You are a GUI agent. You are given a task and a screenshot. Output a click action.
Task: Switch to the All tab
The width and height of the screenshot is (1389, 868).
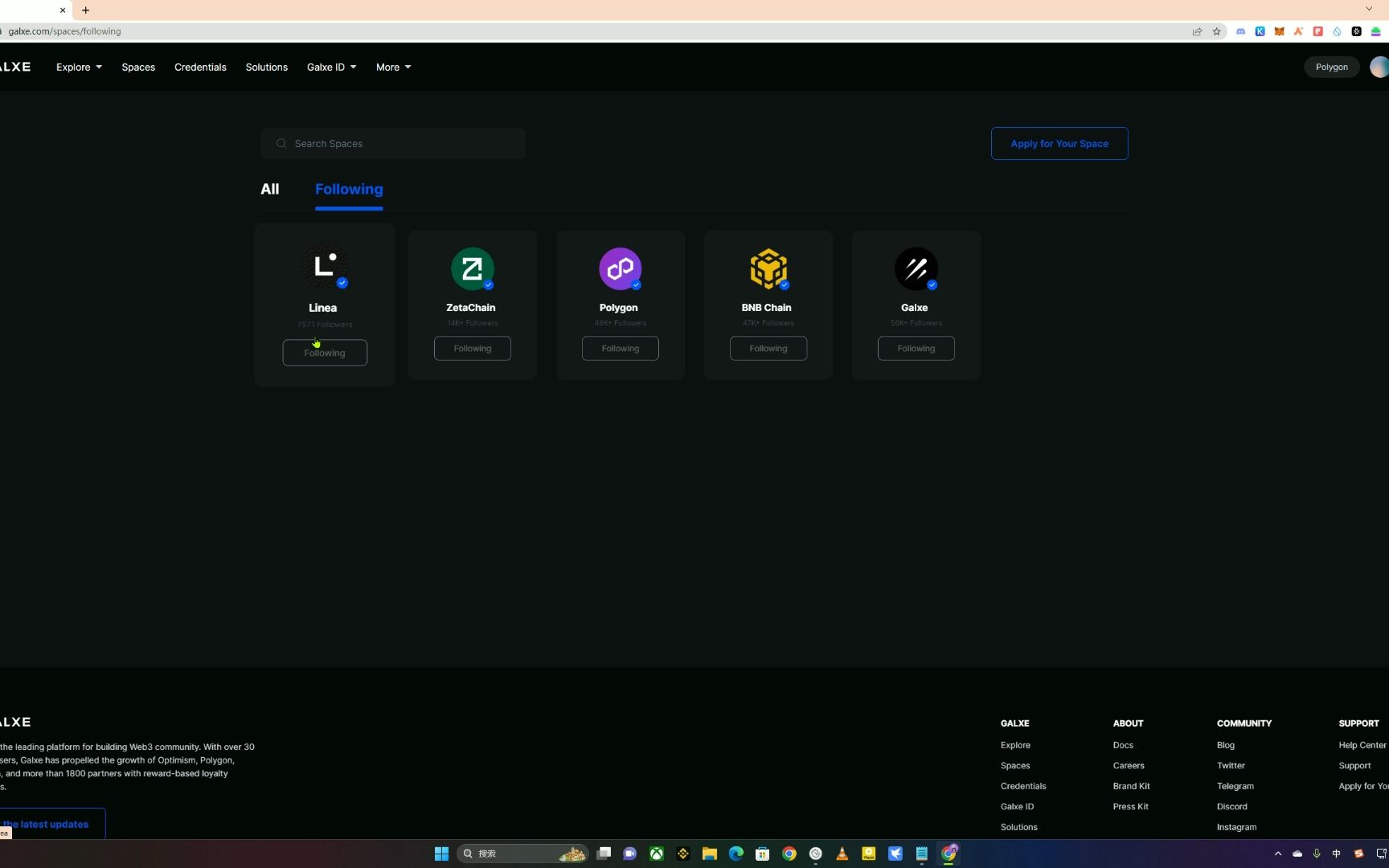(270, 189)
